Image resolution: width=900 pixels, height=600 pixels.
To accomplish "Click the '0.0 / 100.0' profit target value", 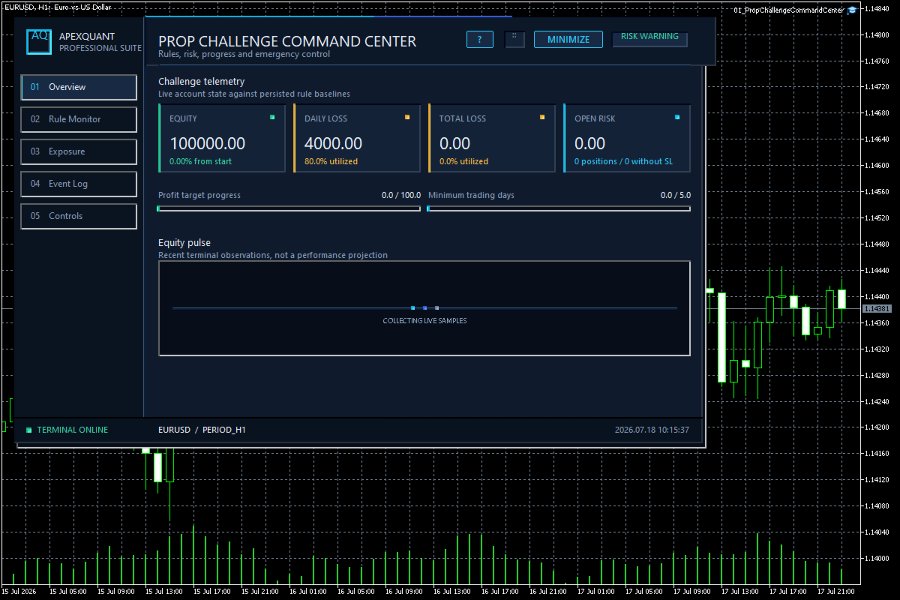I will (x=401, y=195).
